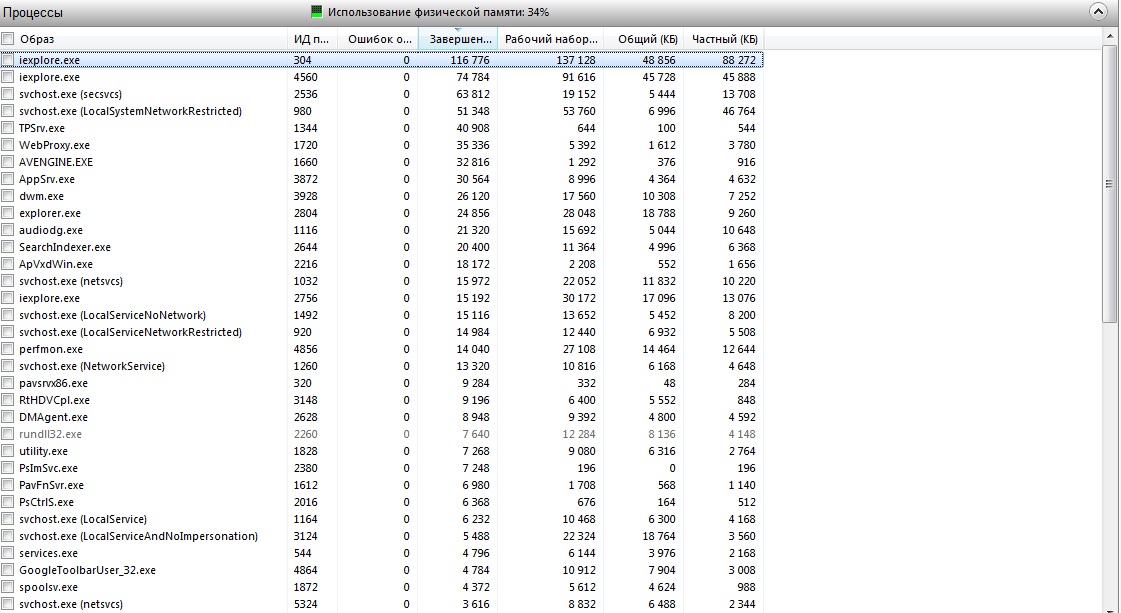Tick the AVENGINE.EXE checkbox
The width and height of the screenshot is (1121, 613).
click(x=8, y=162)
